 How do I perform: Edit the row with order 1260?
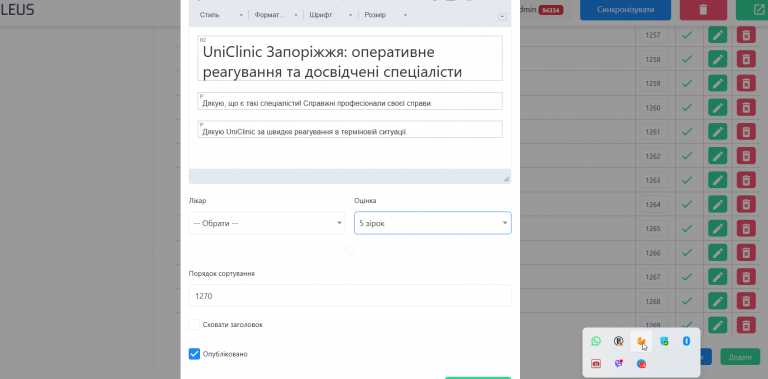718,108
